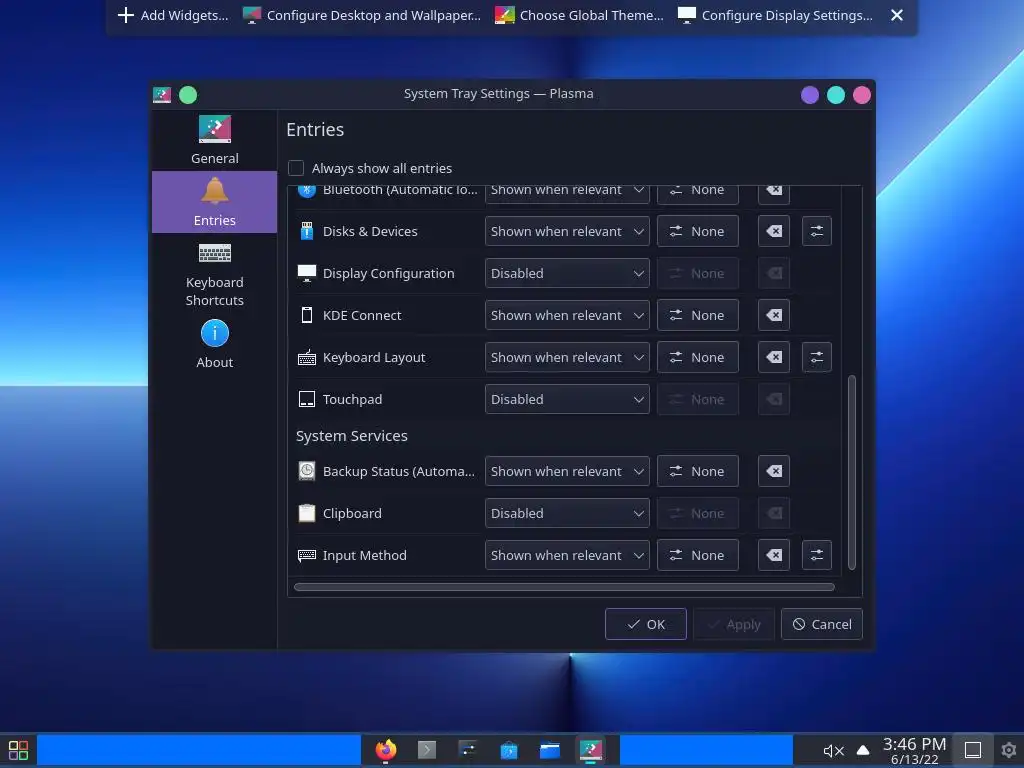Open the partly hidden Bluetooth visibility dropdown
The image size is (1024, 768).
[x=567, y=194]
